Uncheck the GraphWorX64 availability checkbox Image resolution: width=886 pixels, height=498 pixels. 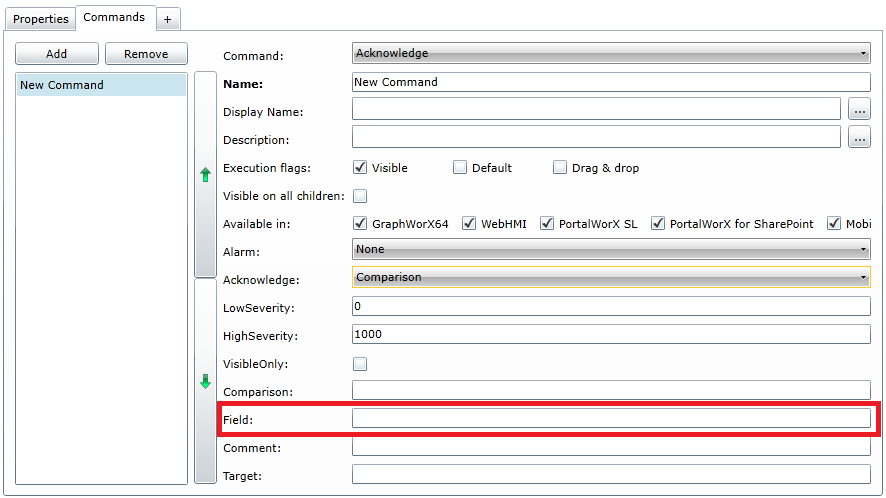(x=361, y=224)
